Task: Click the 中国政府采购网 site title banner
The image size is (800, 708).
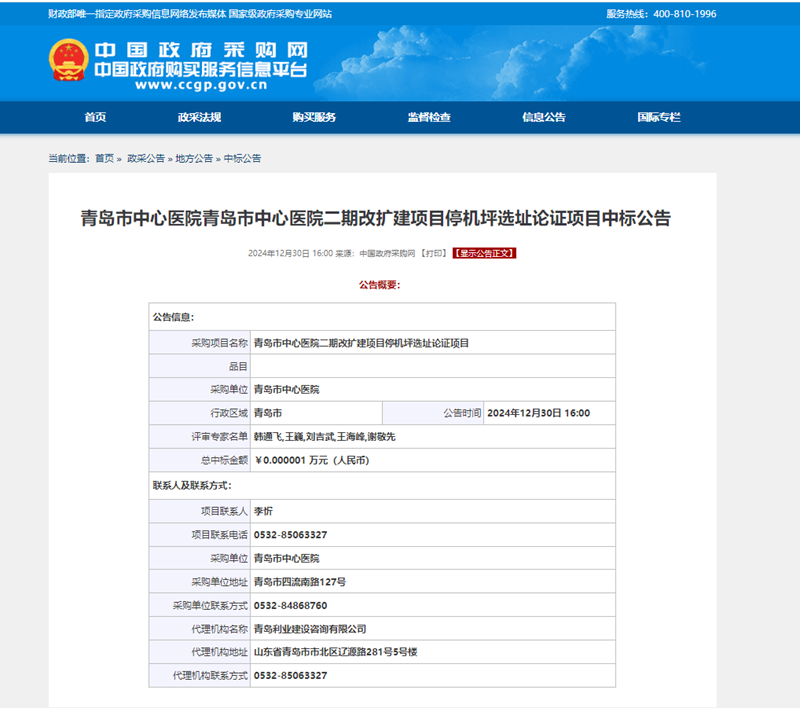Action: coord(200,50)
